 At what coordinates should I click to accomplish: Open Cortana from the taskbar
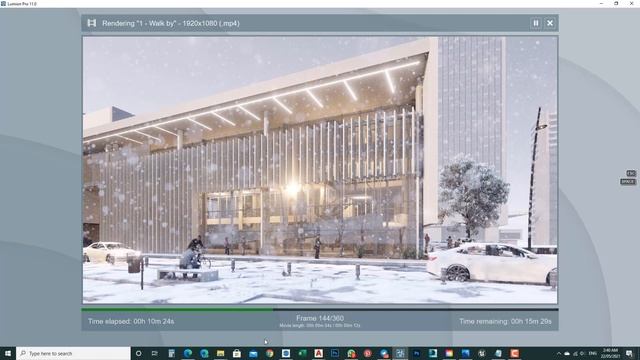point(138,353)
